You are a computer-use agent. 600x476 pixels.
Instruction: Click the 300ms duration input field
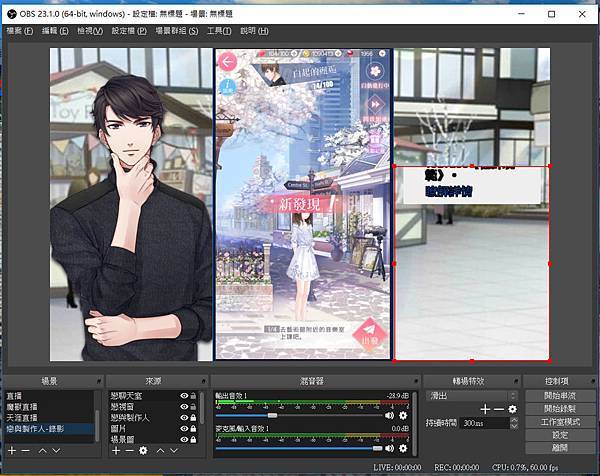coord(484,423)
